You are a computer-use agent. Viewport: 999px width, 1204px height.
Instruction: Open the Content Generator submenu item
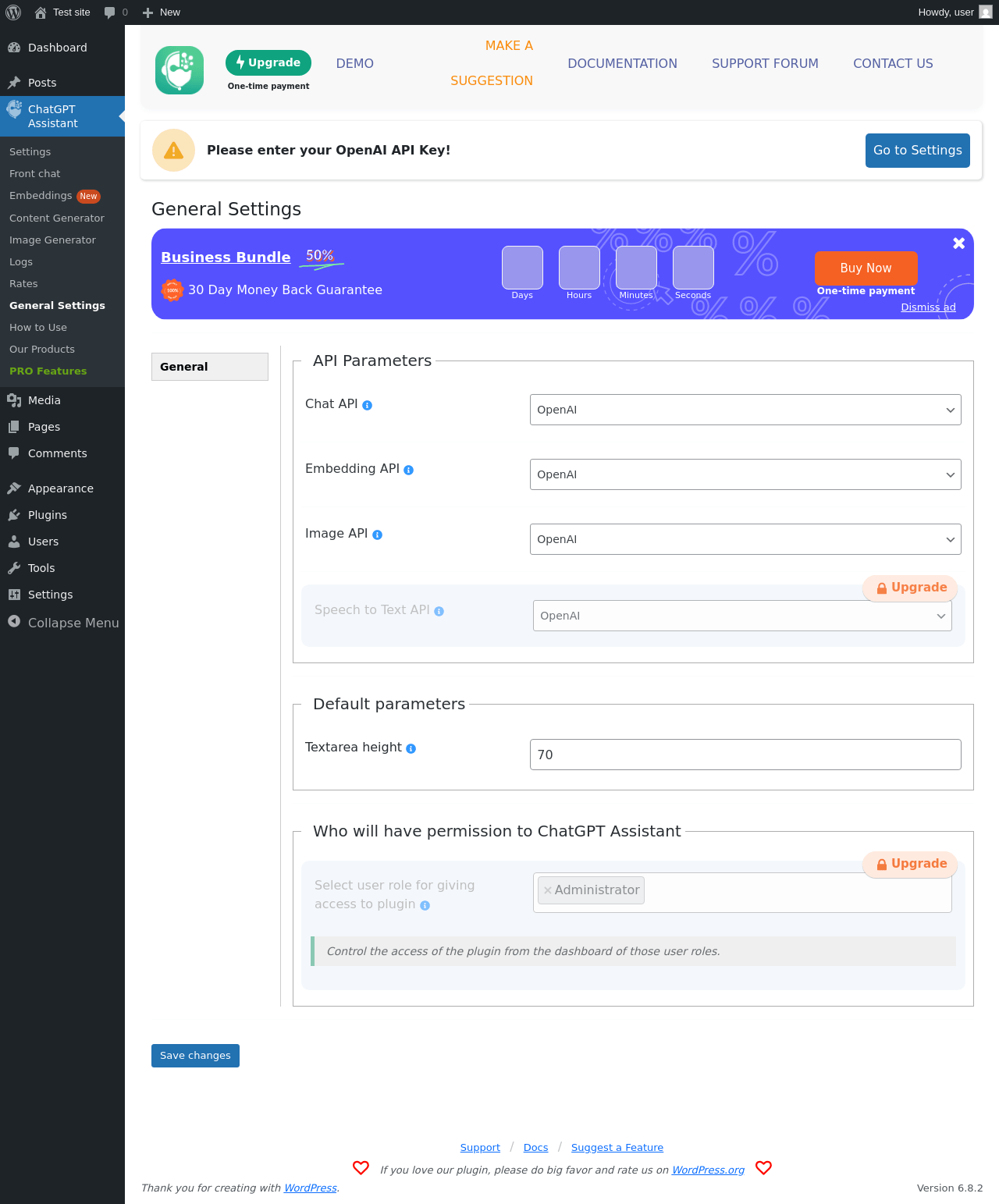point(57,218)
